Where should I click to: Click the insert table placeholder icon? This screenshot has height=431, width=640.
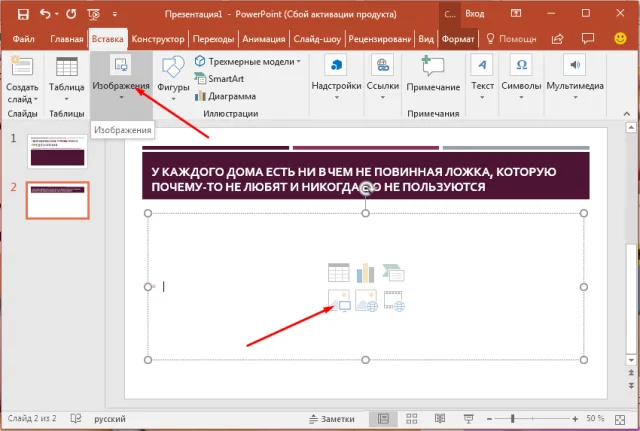[x=338, y=273]
